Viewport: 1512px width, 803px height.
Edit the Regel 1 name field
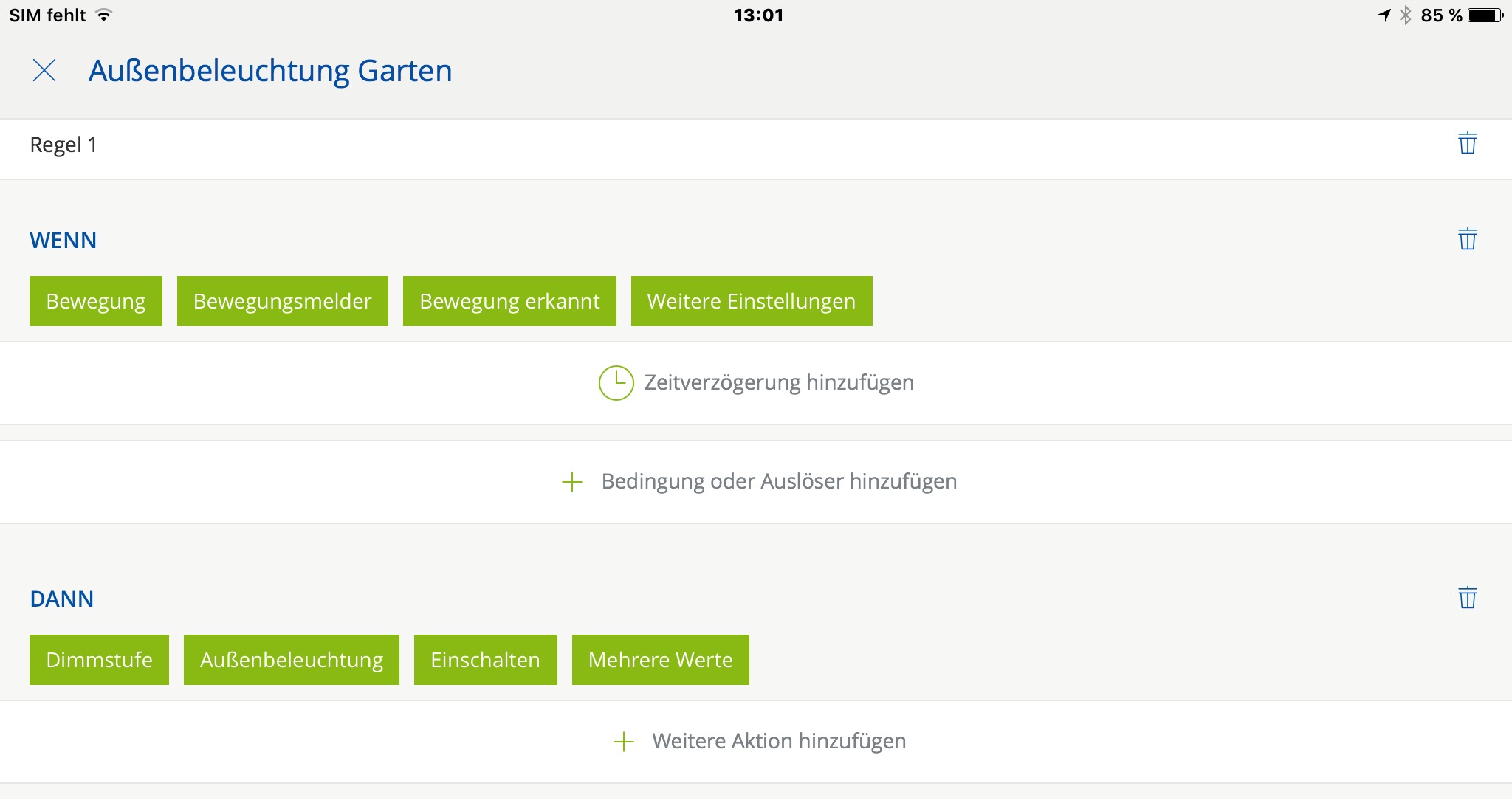[x=63, y=145]
